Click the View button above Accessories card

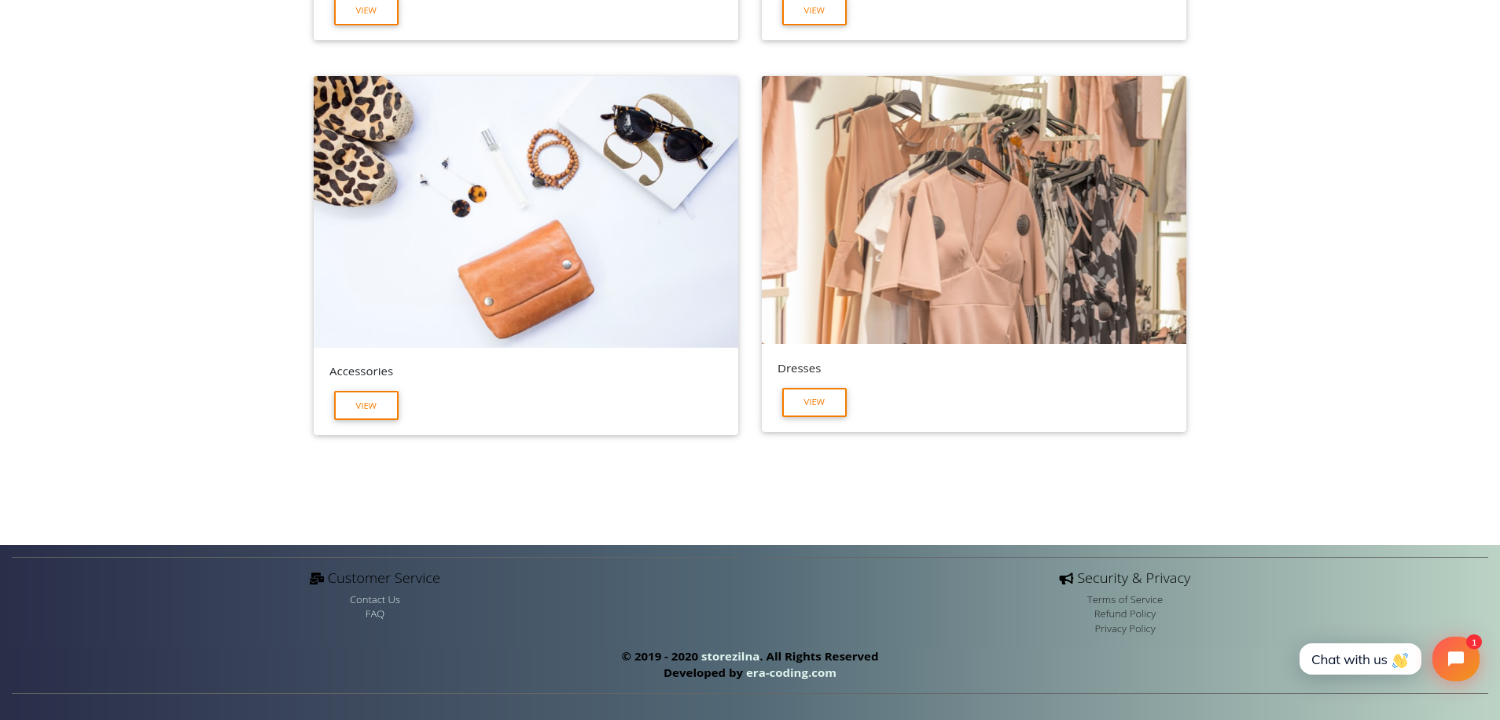pyautogui.click(x=366, y=11)
